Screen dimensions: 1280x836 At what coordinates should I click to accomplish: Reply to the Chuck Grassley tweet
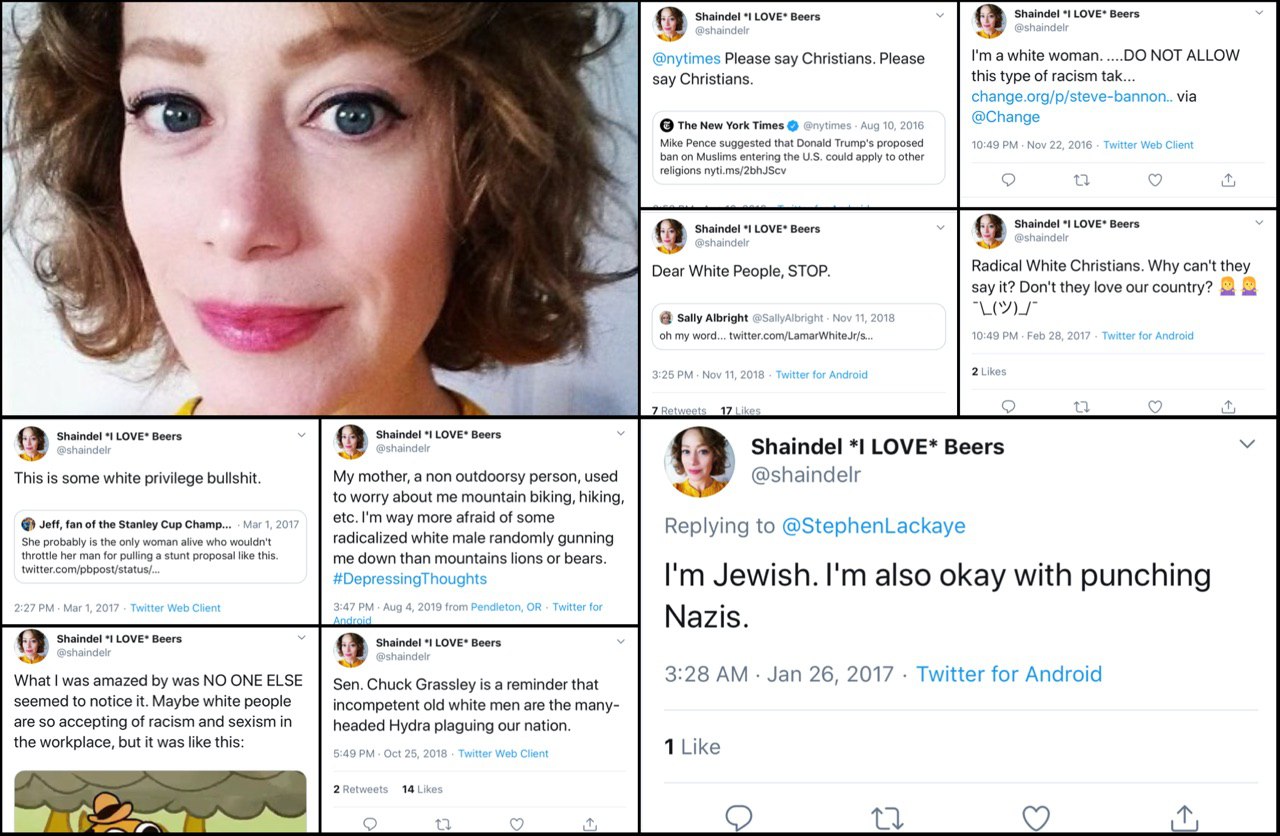pyautogui.click(x=370, y=824)
